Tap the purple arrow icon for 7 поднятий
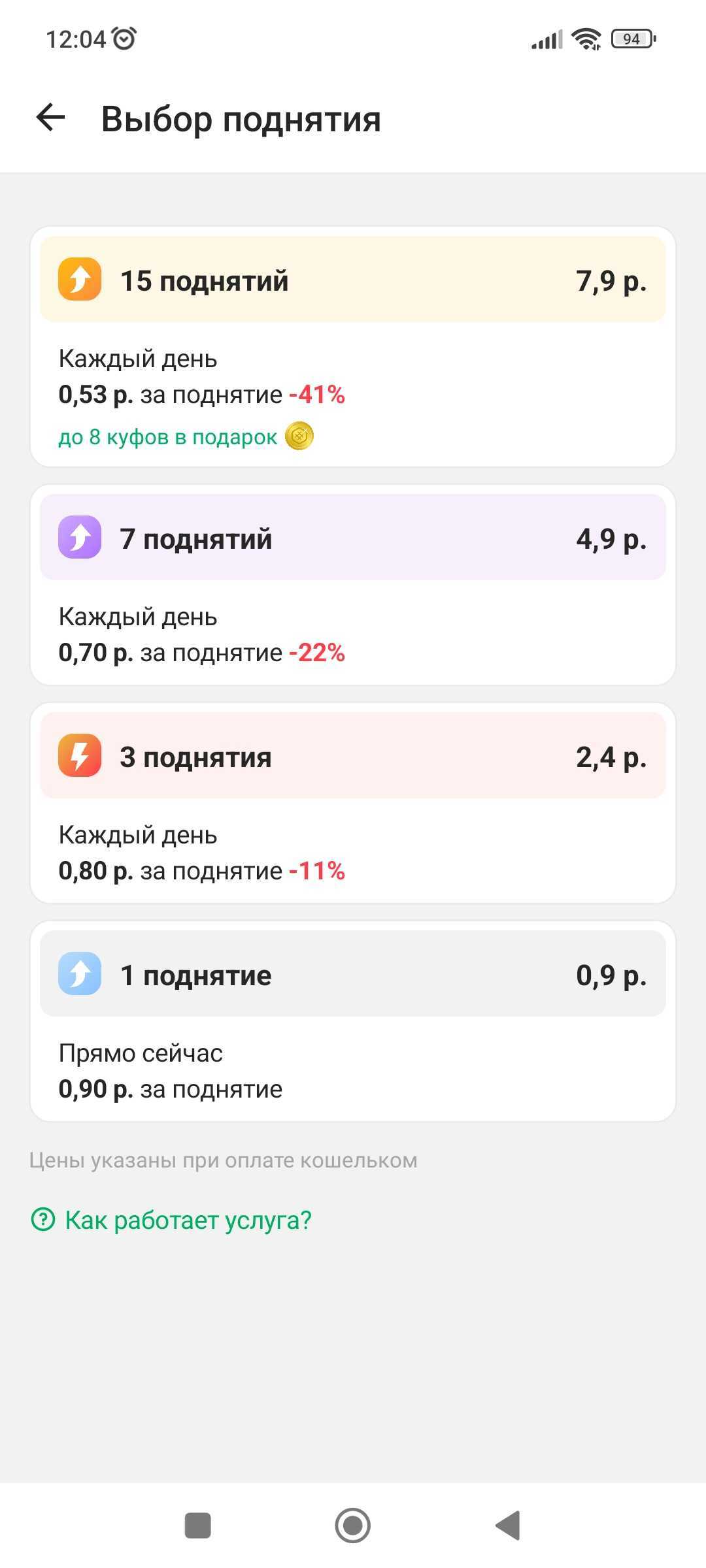 (80, 538)
